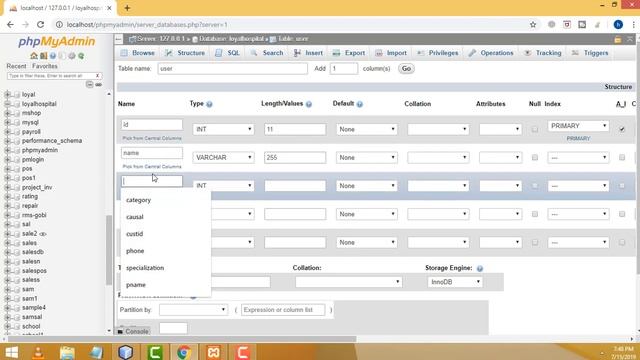Open Console bar at bottom
This screenshot has width=640, height=360.
coord(133,331)
